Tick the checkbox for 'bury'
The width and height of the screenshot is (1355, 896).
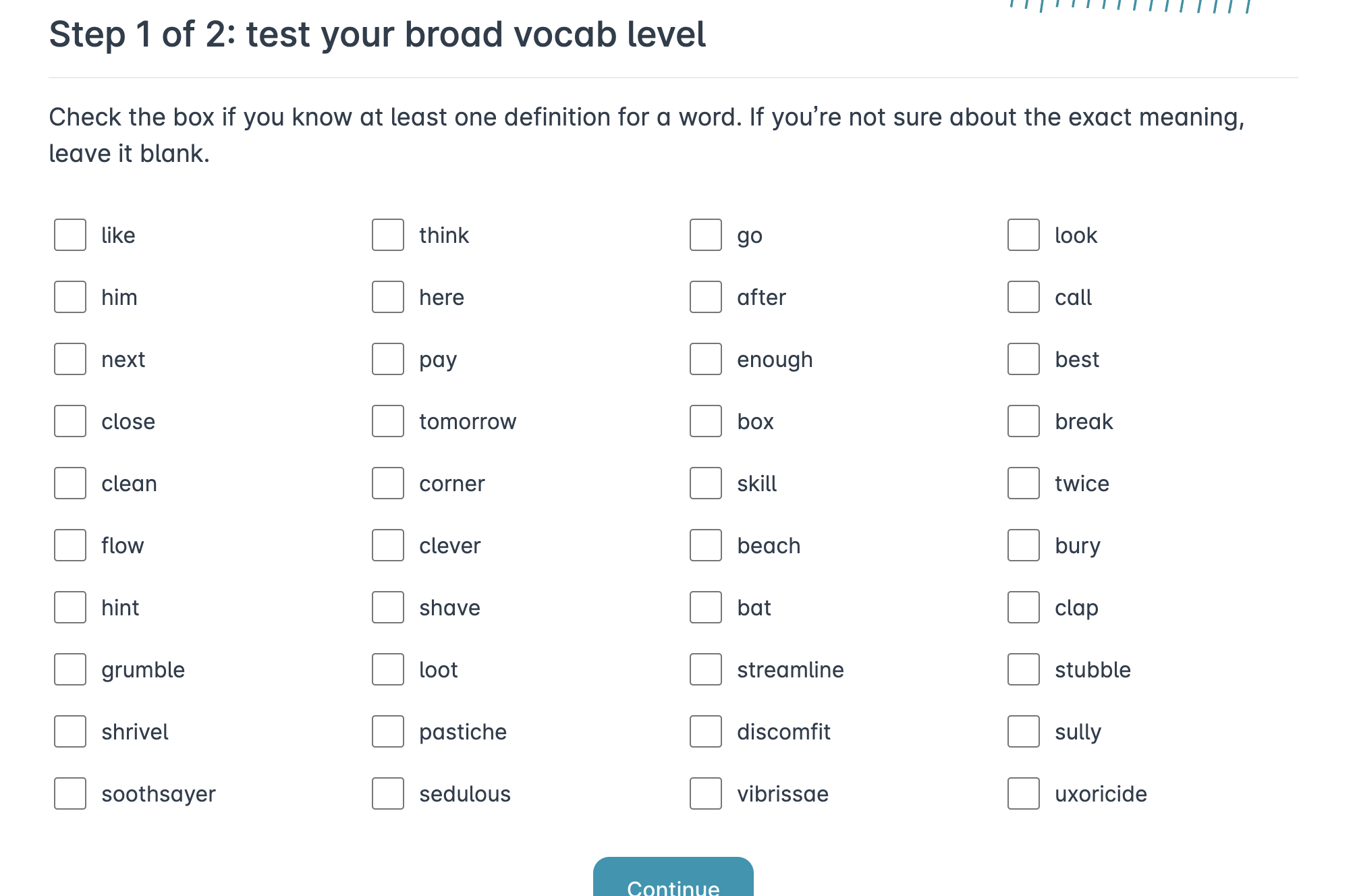1024,545
